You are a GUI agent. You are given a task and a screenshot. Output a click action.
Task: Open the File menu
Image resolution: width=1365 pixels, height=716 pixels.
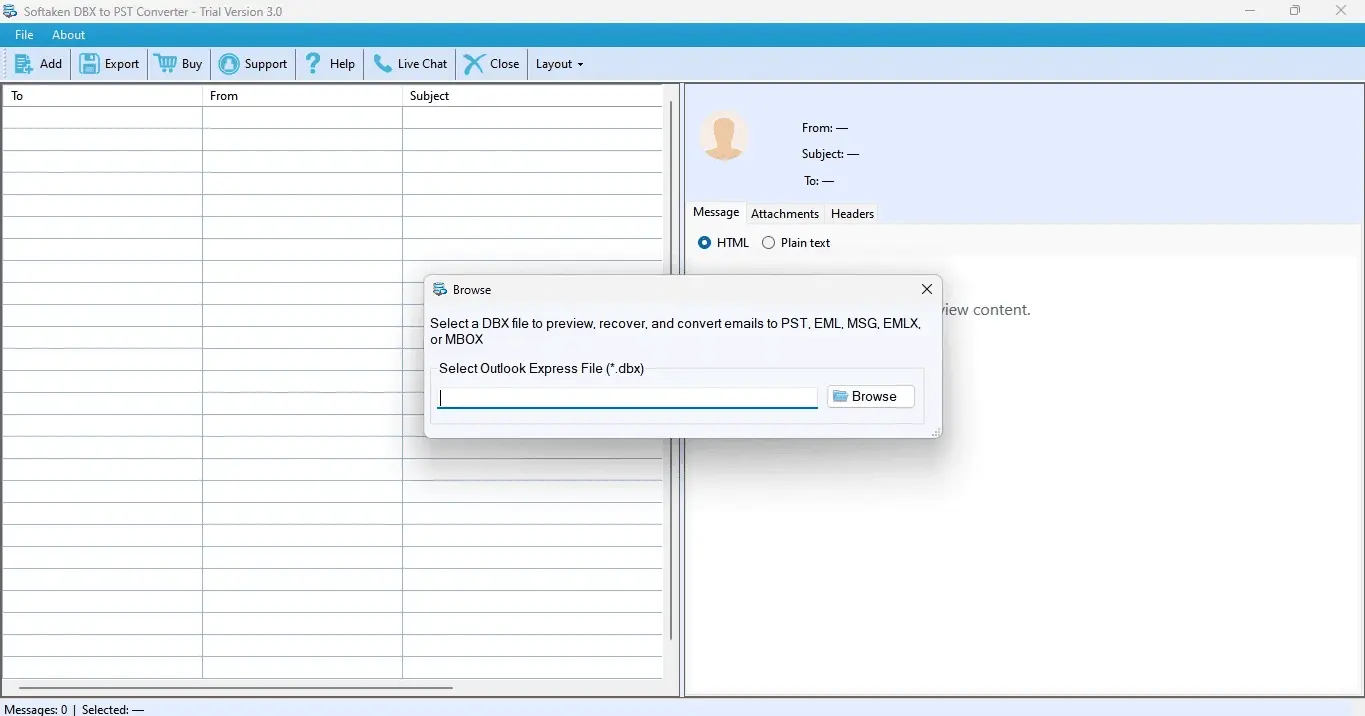point(24,35)
